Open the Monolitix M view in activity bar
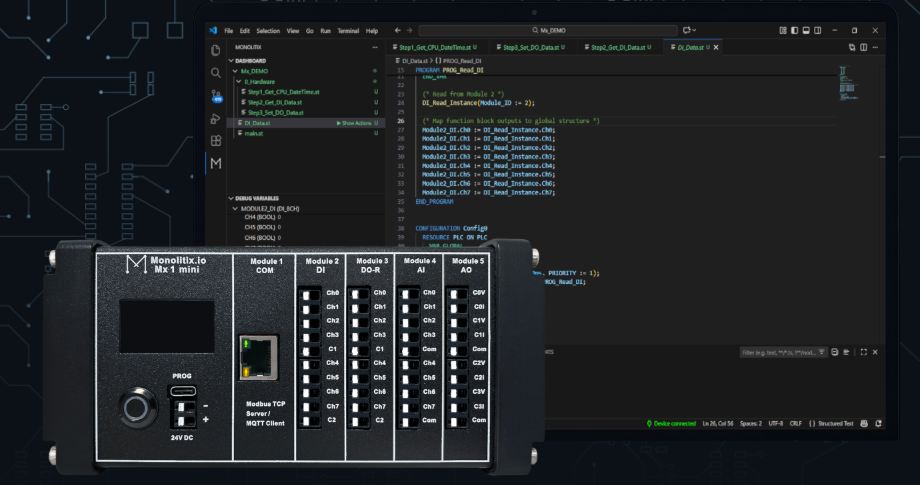Image resolution: width=920 pixels, height=485 pixels. (x=215, y=164)
